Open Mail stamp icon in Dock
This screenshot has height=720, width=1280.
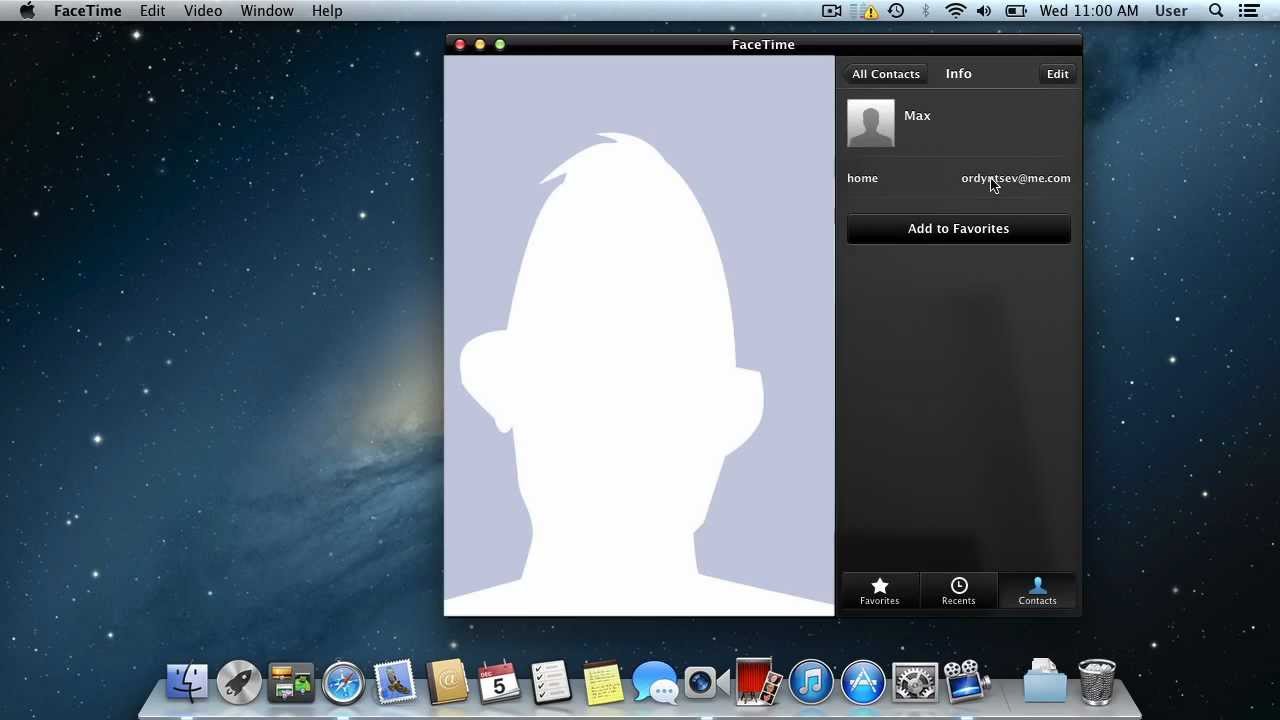point(395,683)
